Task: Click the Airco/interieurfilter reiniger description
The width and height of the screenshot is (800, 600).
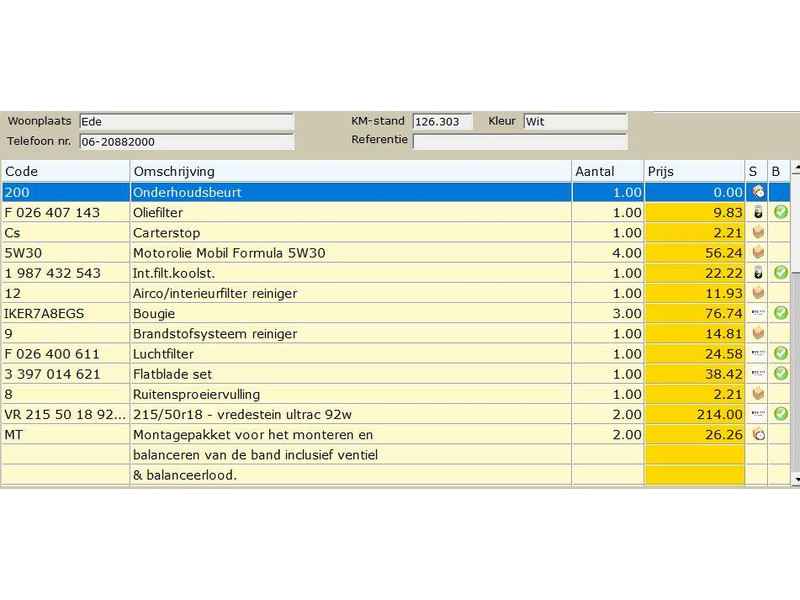Action: click(351, 293)
